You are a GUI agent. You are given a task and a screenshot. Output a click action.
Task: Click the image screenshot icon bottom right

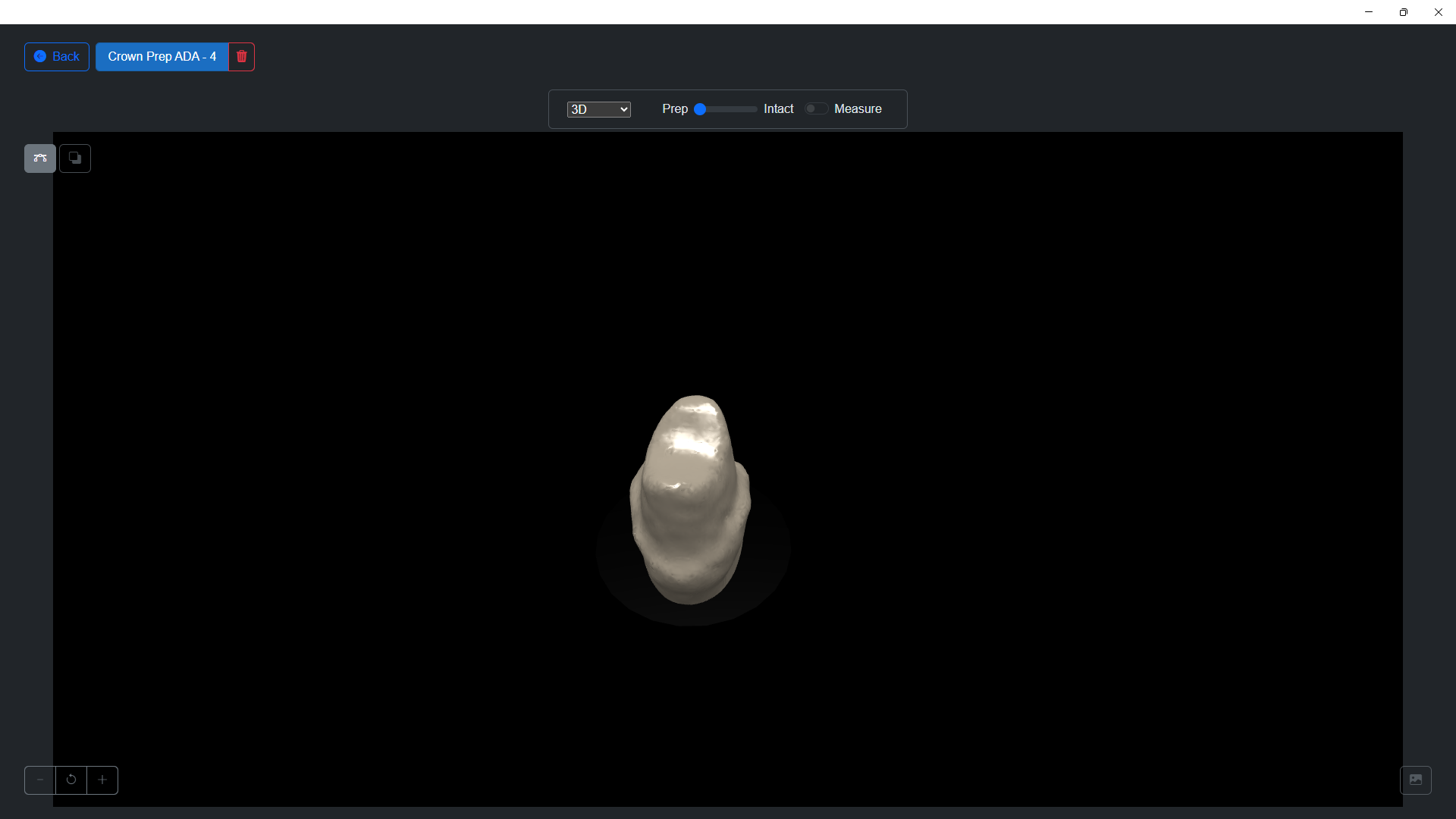[1415, 780]
